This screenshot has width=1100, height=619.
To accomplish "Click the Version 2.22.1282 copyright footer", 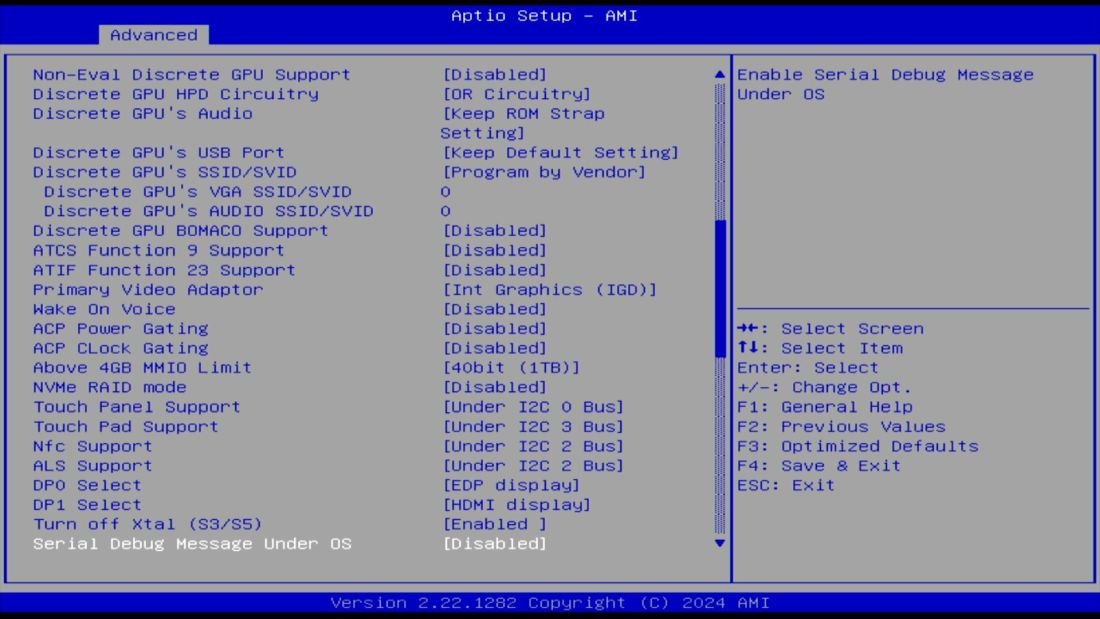I will [x=550, y=603].
